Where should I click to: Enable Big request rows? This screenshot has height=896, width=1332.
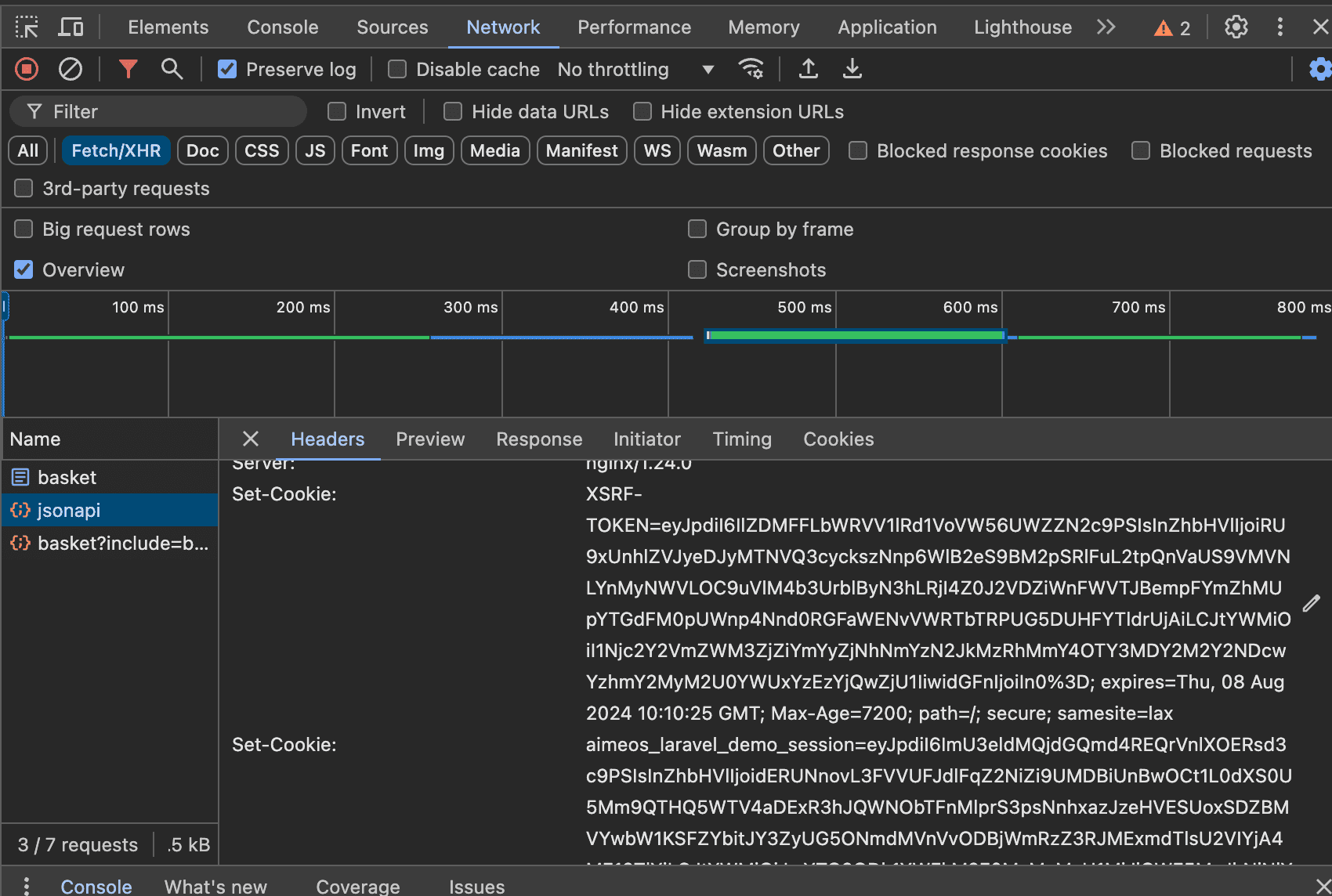tap(24, 229)
